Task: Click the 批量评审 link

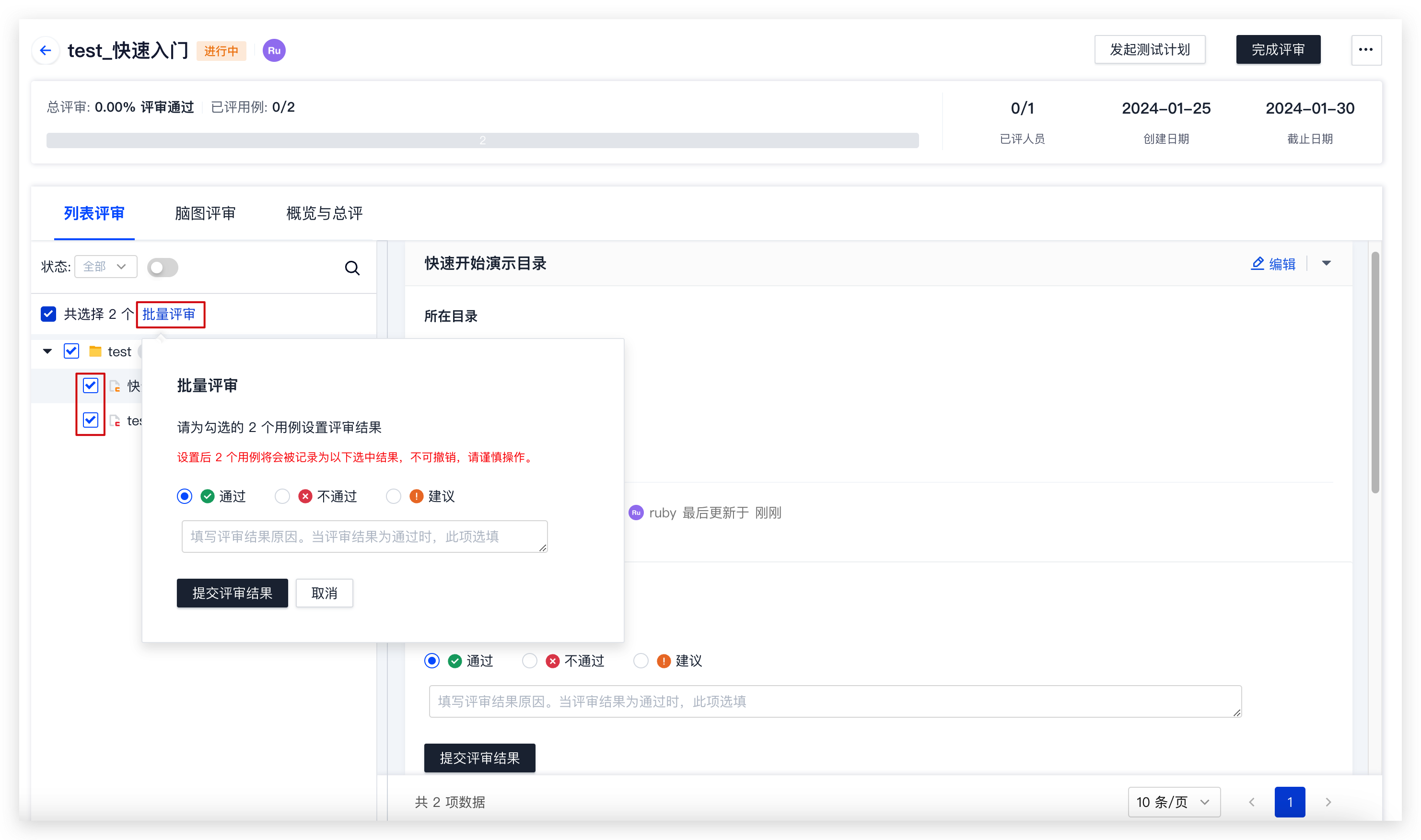Action: (169, 314)
